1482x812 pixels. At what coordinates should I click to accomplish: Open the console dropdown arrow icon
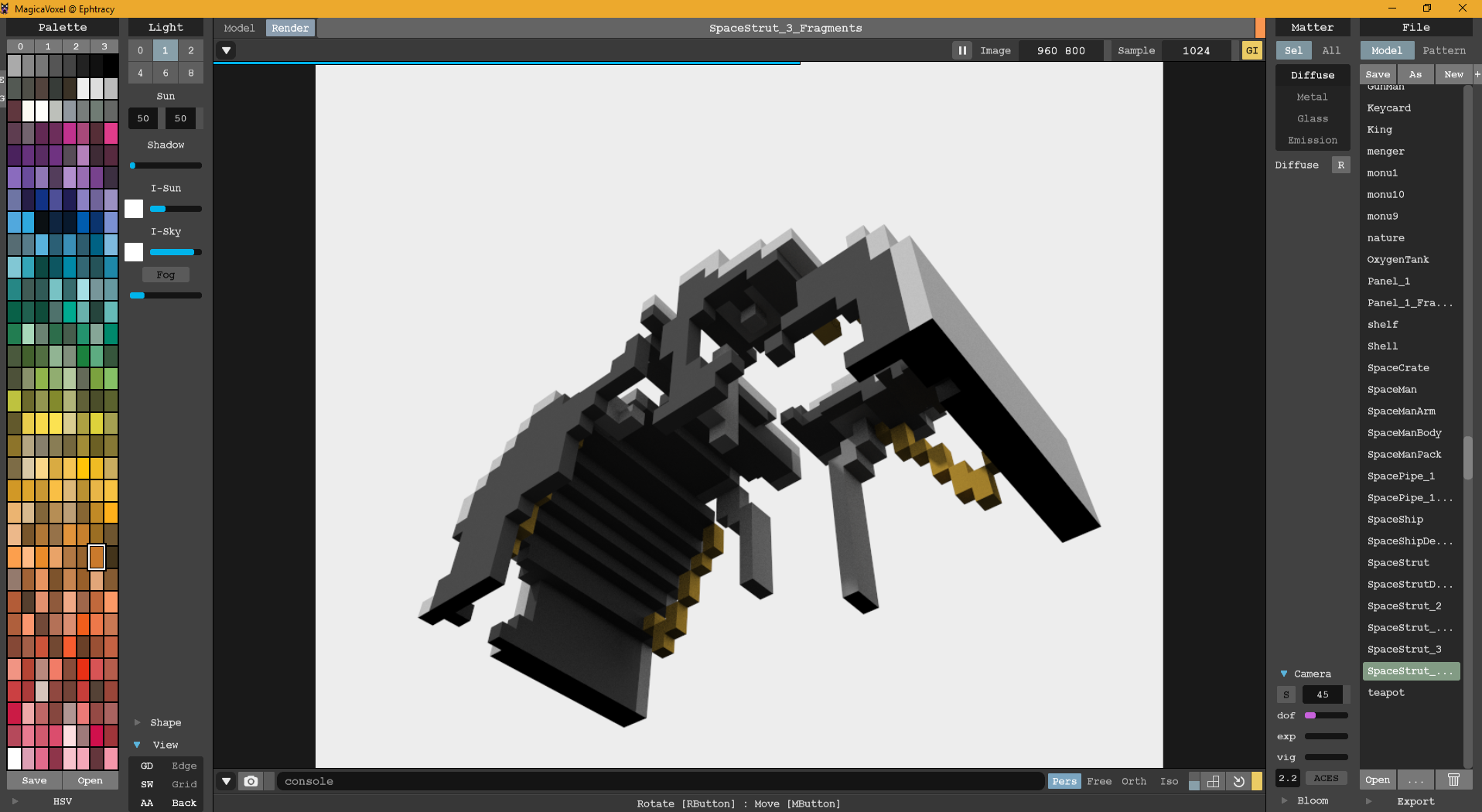click(226, 781)
